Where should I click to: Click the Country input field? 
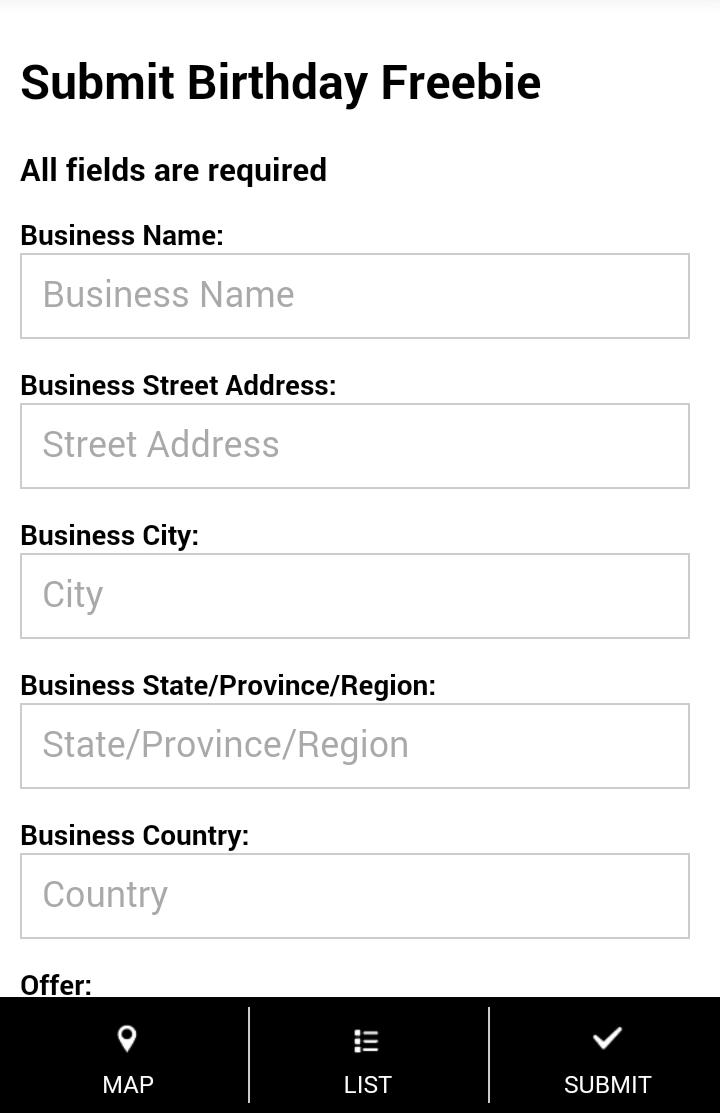(x=355, y=896)
